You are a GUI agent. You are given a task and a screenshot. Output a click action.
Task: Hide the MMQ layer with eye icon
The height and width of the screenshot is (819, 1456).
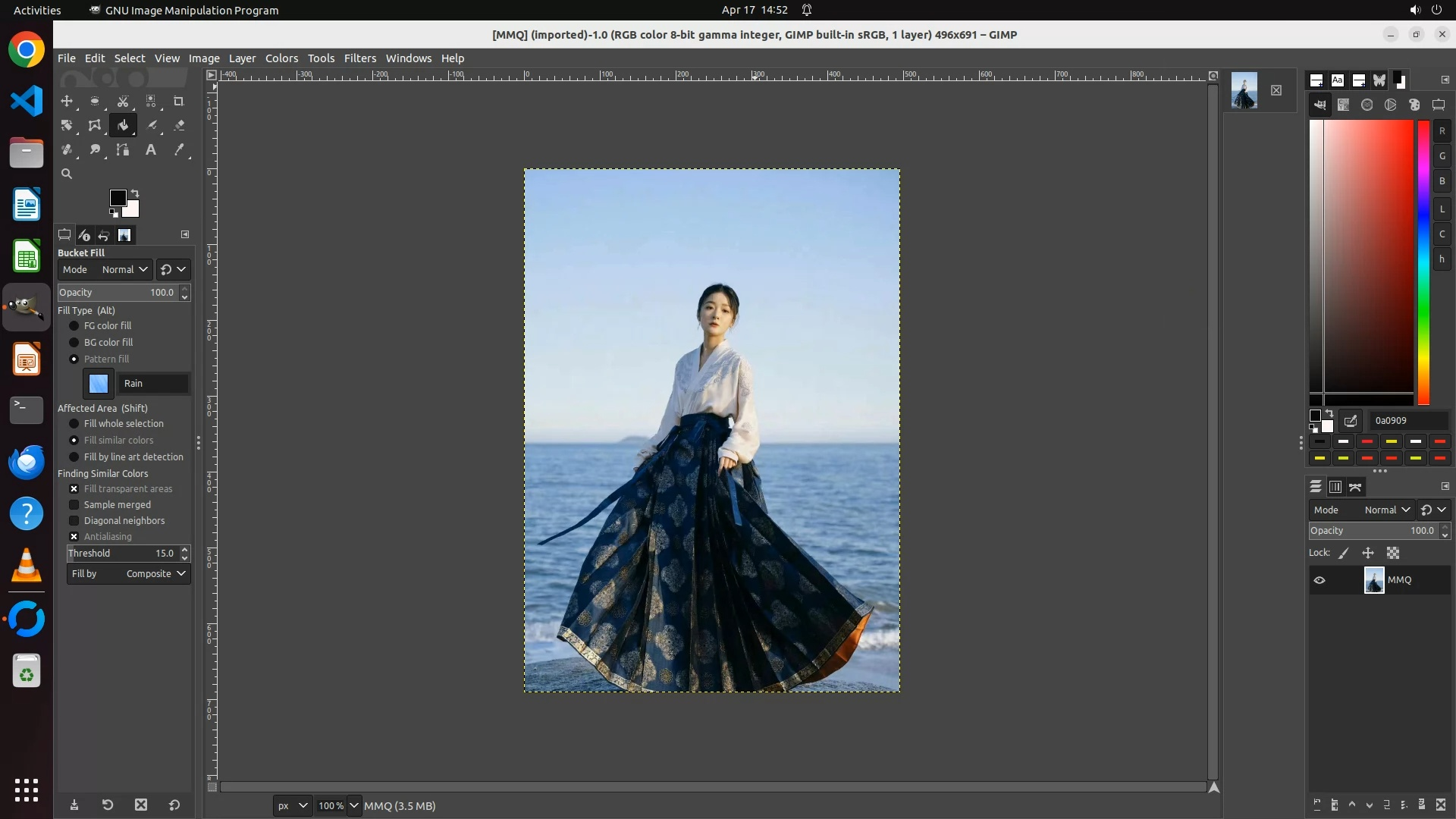1319,580
